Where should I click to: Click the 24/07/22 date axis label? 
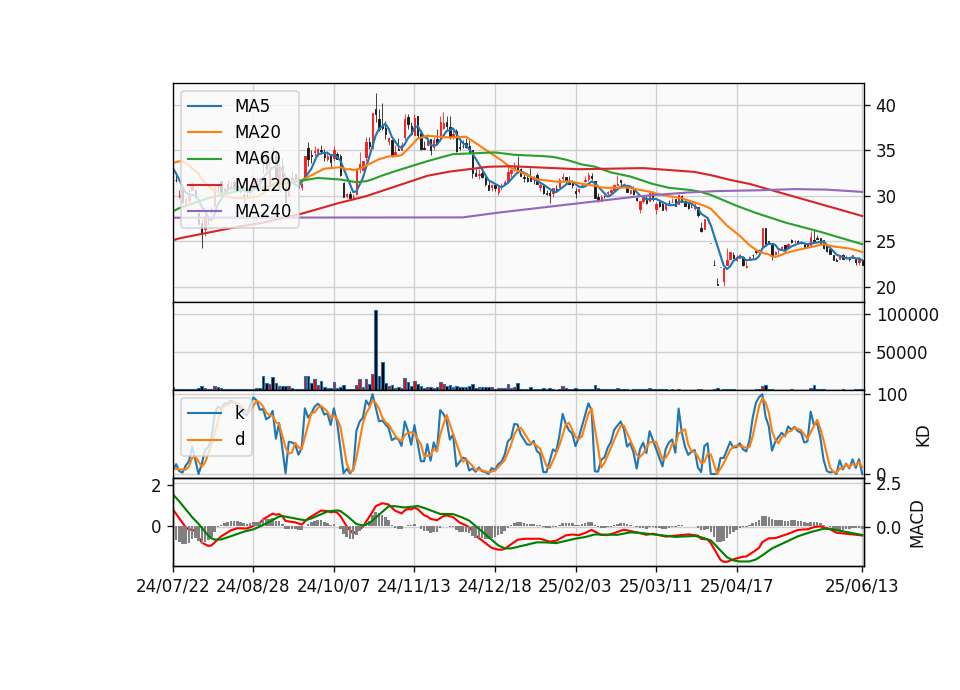[173, 586]
